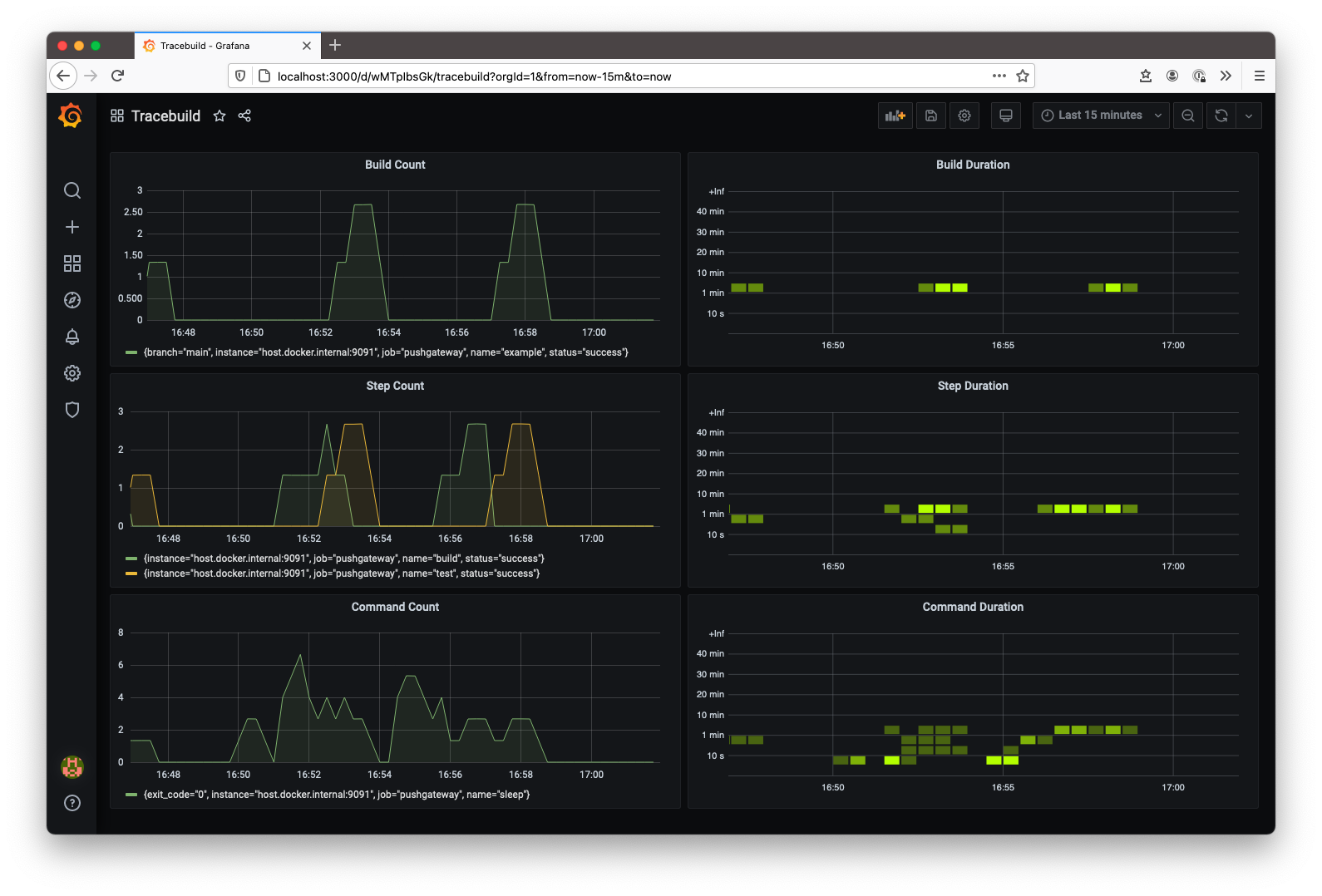Open the Command Duration panel title menu
This screenshot has width=1322, height=896.
[973, 607]
